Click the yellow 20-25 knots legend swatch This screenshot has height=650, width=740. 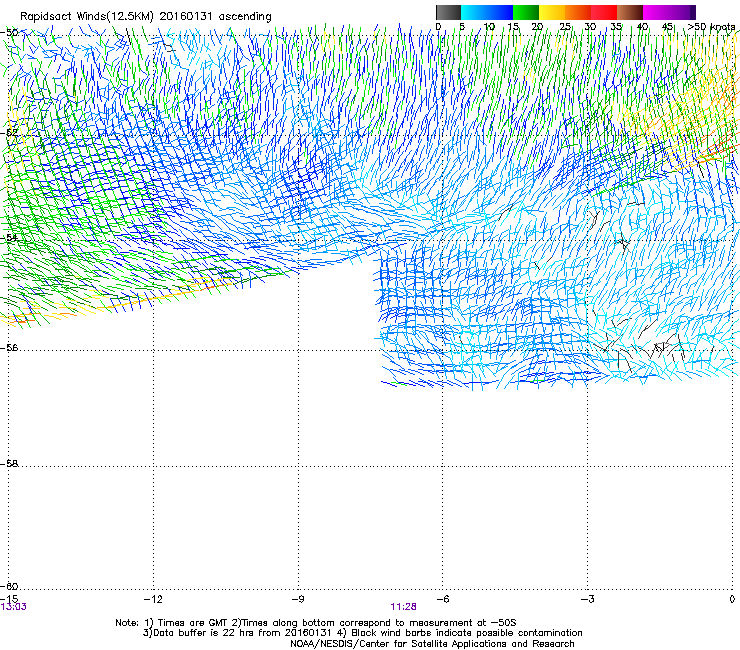[x=552, y=12]
